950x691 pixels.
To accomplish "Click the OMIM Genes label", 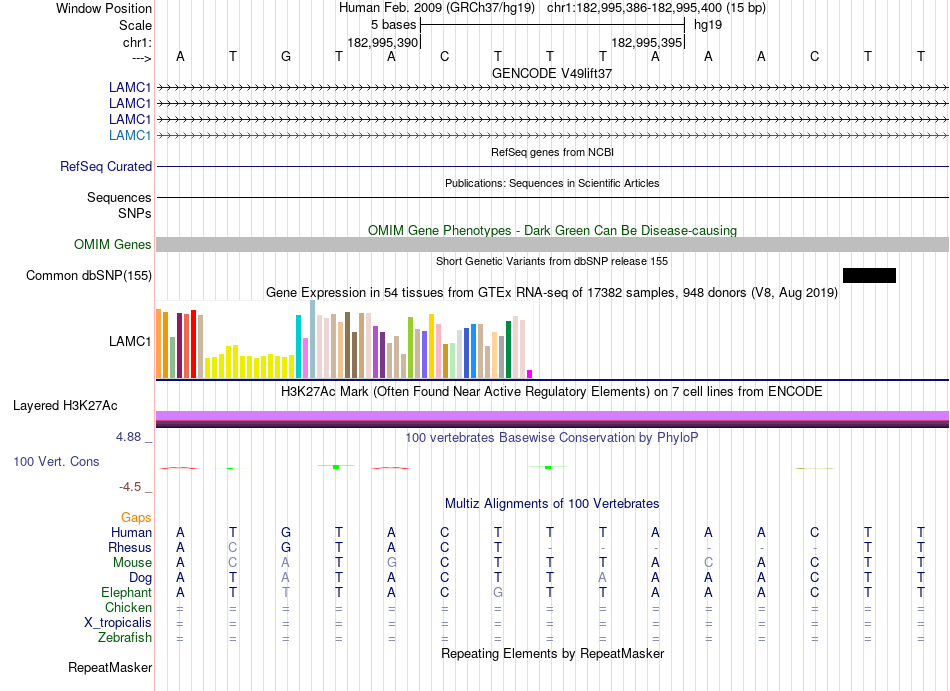I will 113,244.
